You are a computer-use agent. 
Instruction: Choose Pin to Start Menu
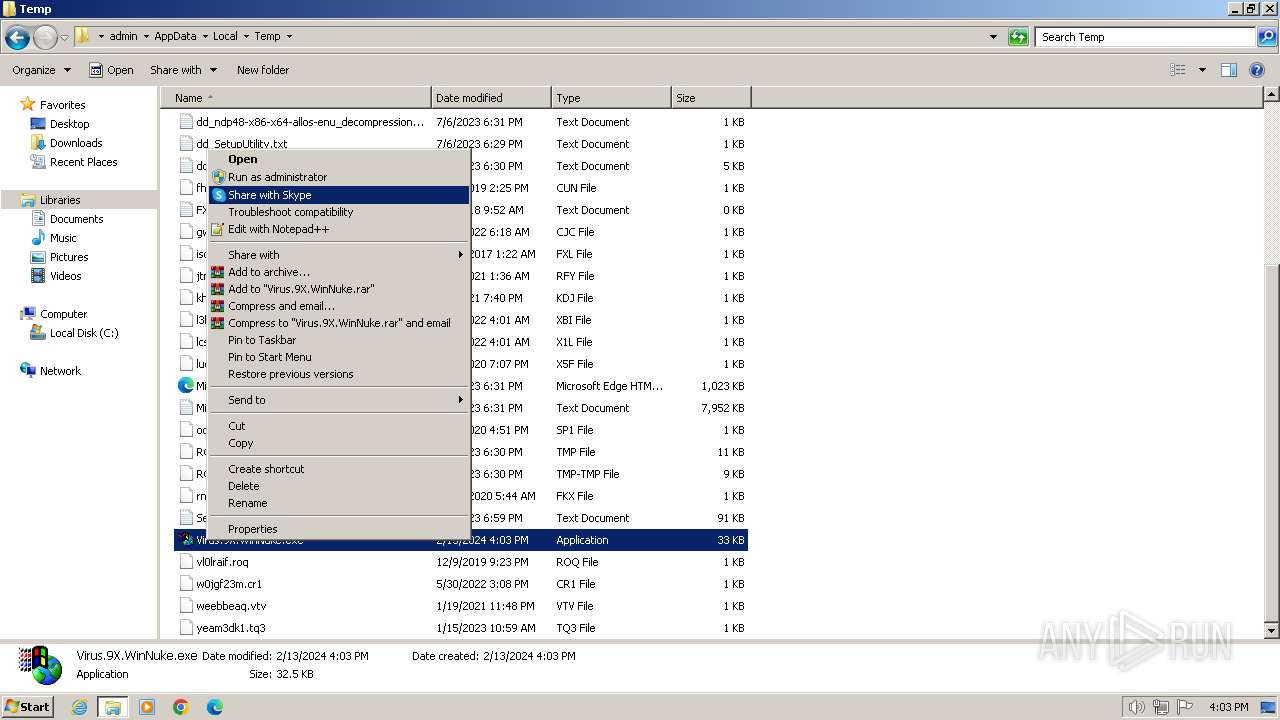(338, 357)
